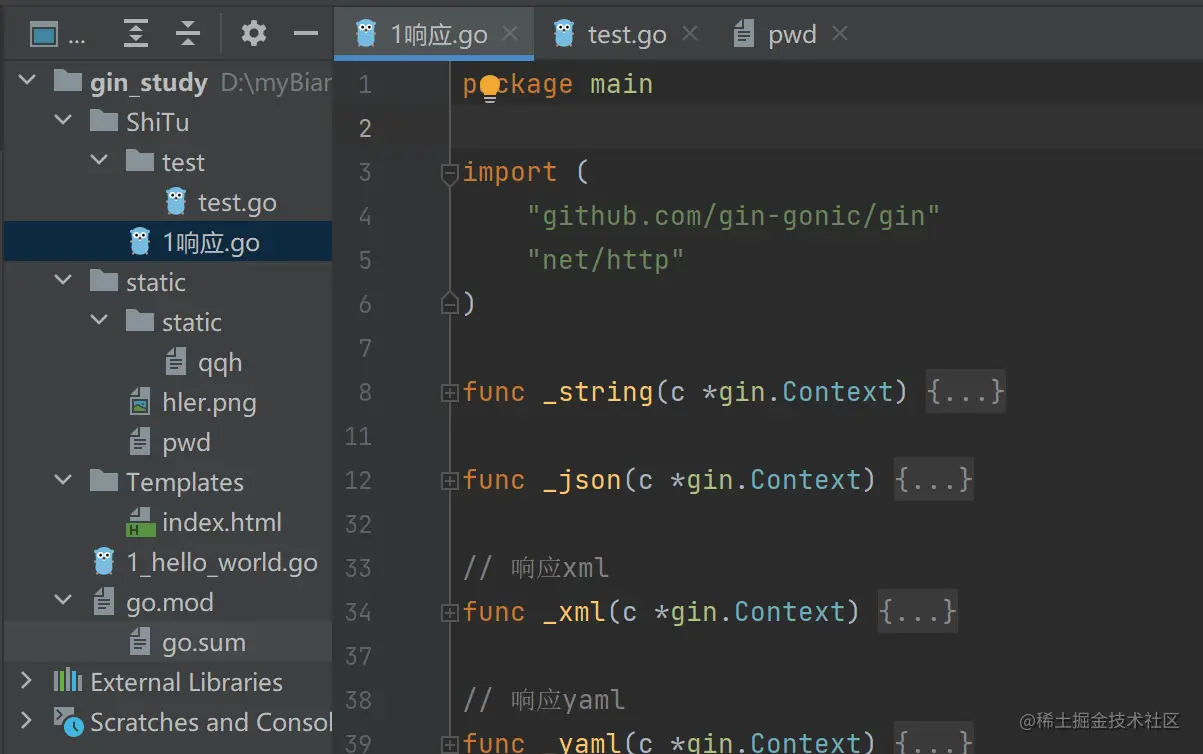The image size is (1203, 754).
Task: Expand collapsed {...} of _xml function
Action: (917, 612)
